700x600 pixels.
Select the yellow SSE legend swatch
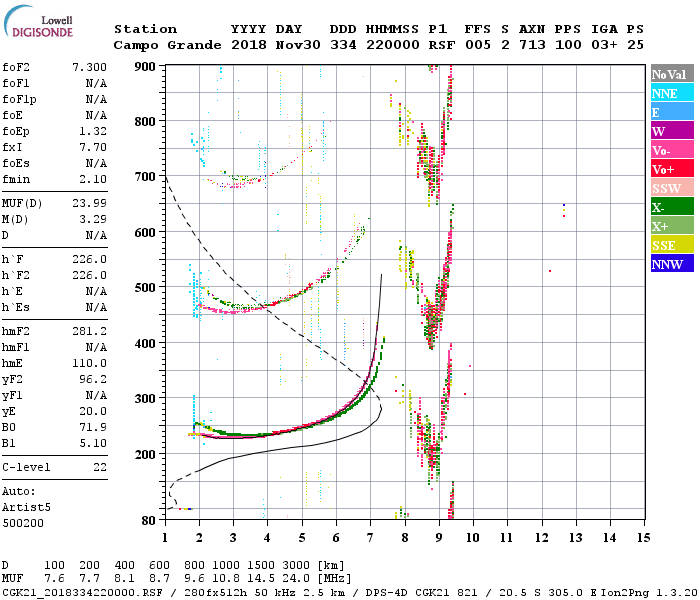(672, 245)
